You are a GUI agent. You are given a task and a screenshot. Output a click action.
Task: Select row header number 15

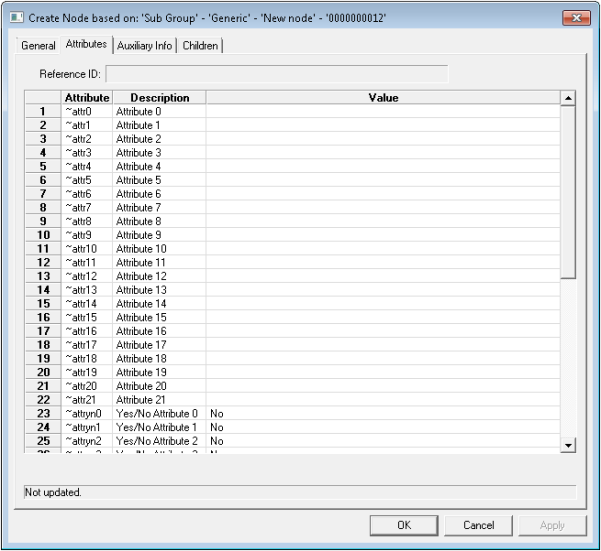point(43,303)
